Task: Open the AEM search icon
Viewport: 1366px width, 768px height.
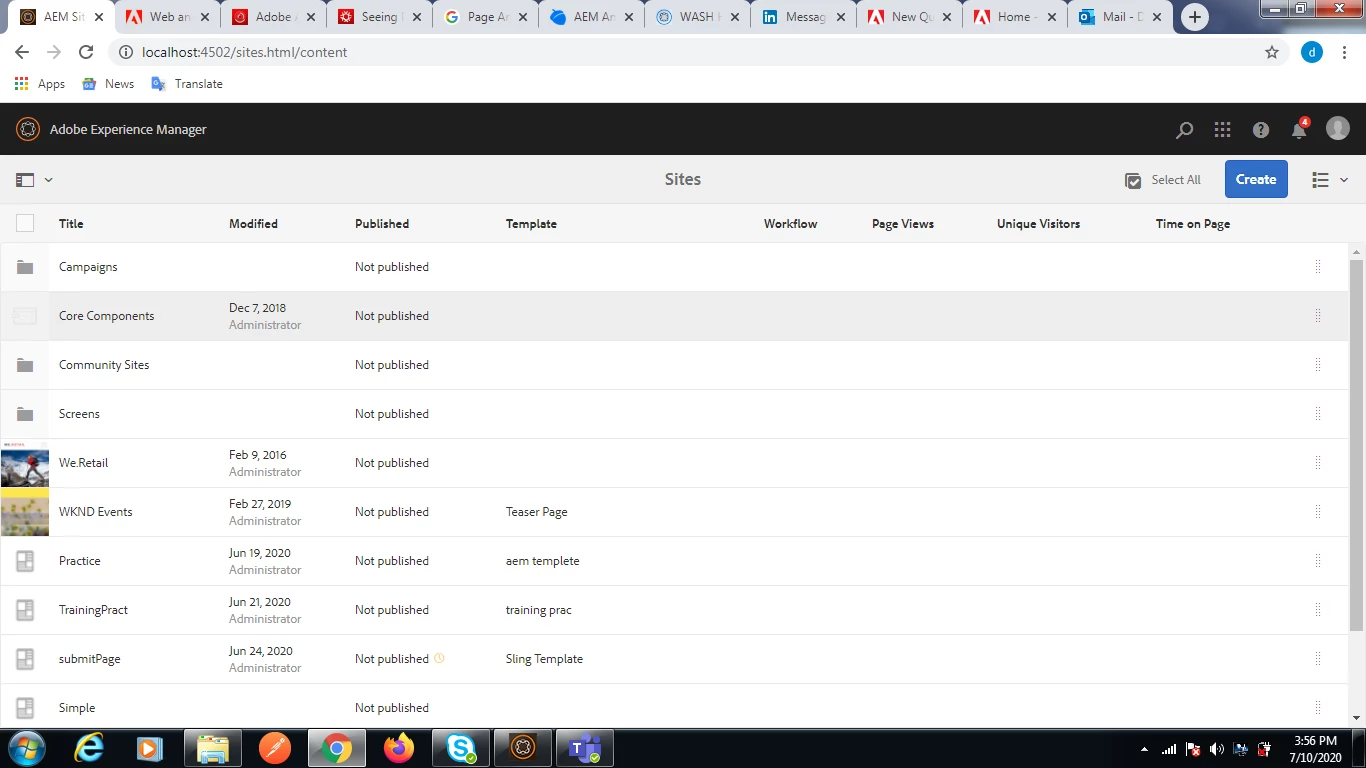Action: tap(1184, 130)
